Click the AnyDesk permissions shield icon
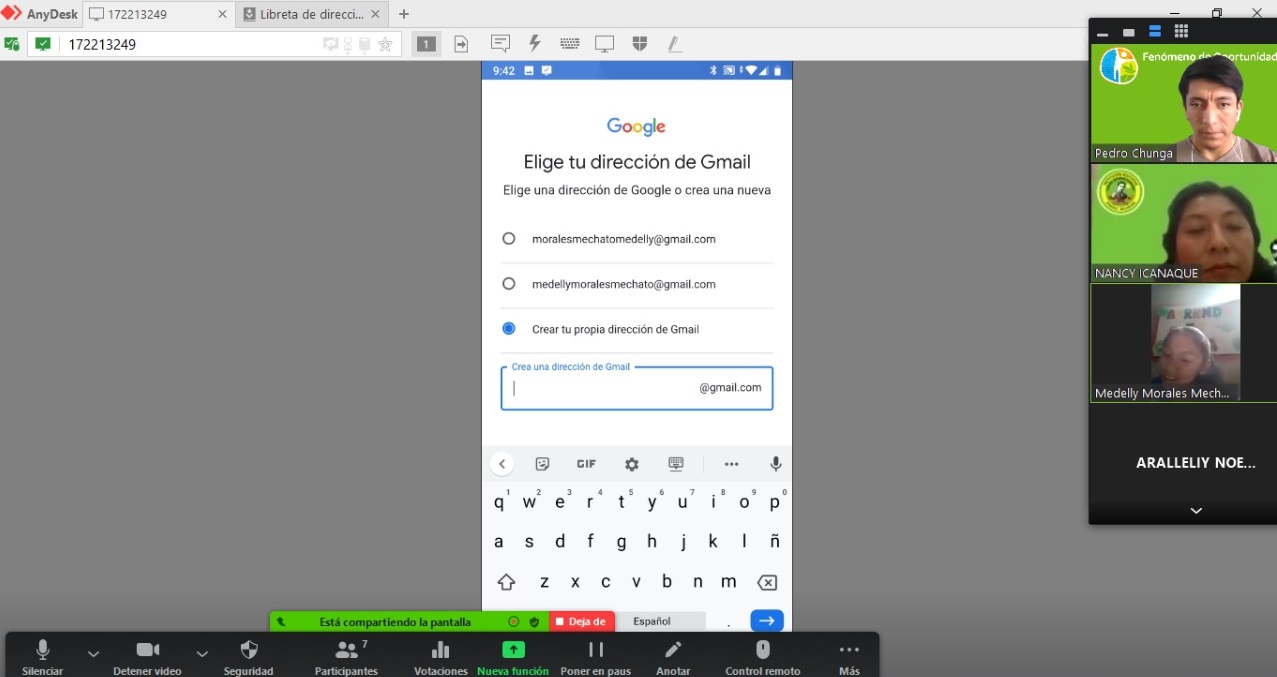The height and width of the screenshot is (677, 1277). point(640,44)
